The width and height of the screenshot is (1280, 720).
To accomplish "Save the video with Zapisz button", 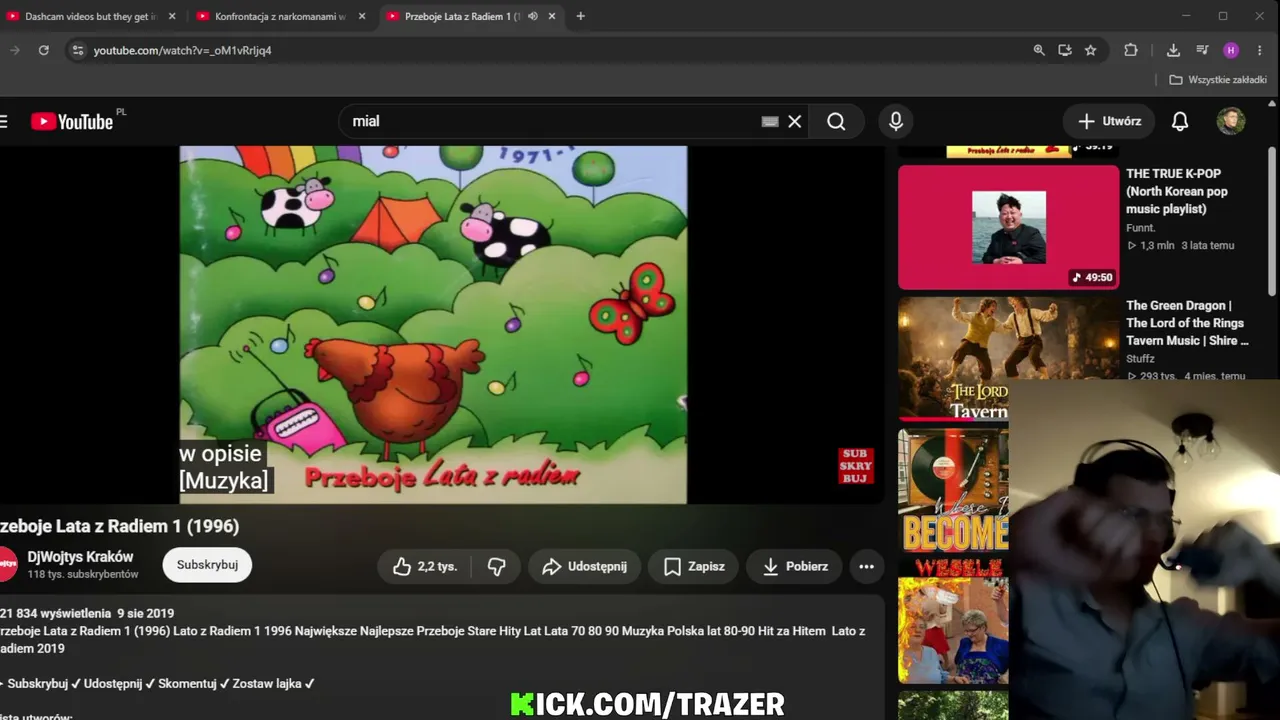I will pyautogui.click(x=694, y=566).
